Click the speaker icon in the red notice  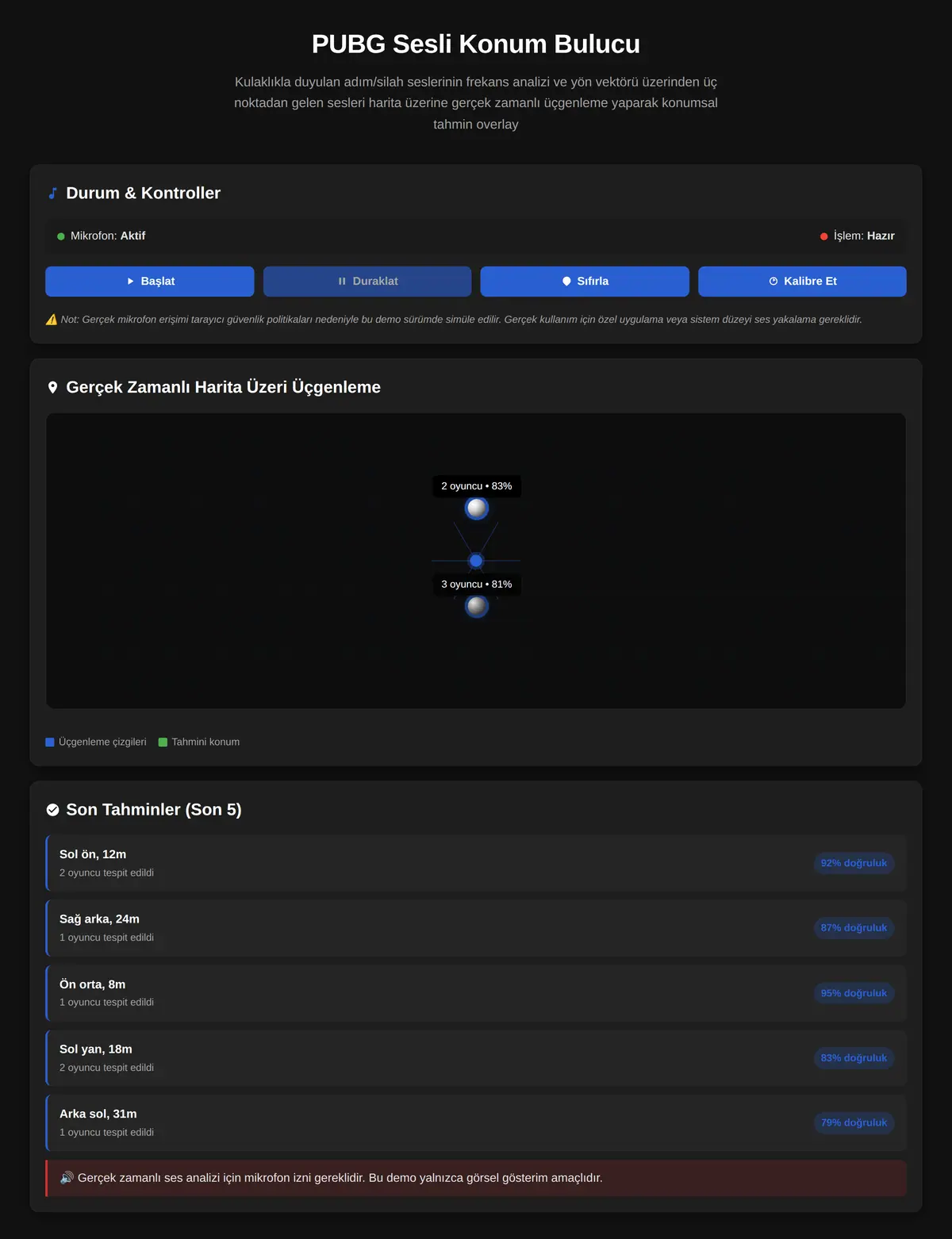[67, 1178]
